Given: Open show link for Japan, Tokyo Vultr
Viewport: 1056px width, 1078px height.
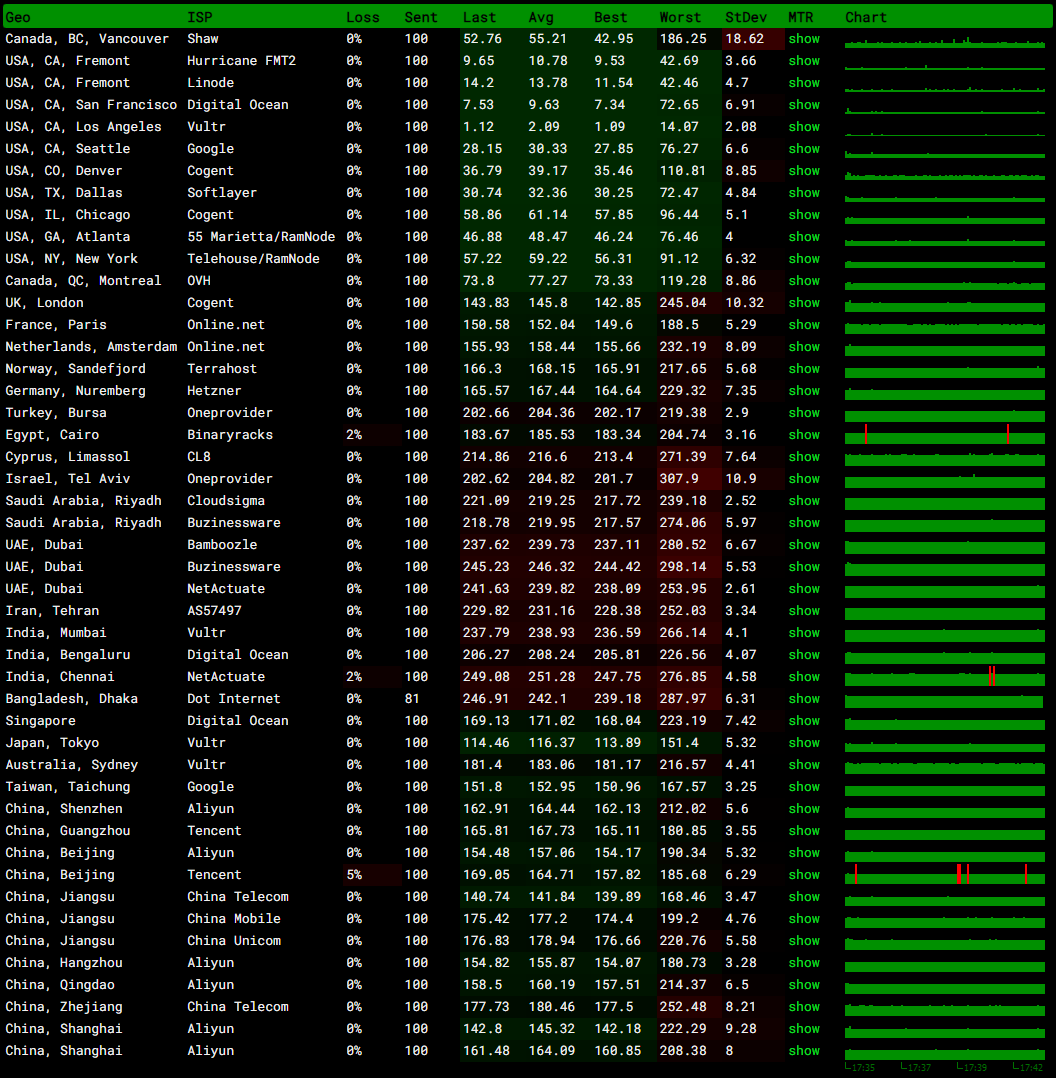Looking at the screenshot, I should coord(803,743).
